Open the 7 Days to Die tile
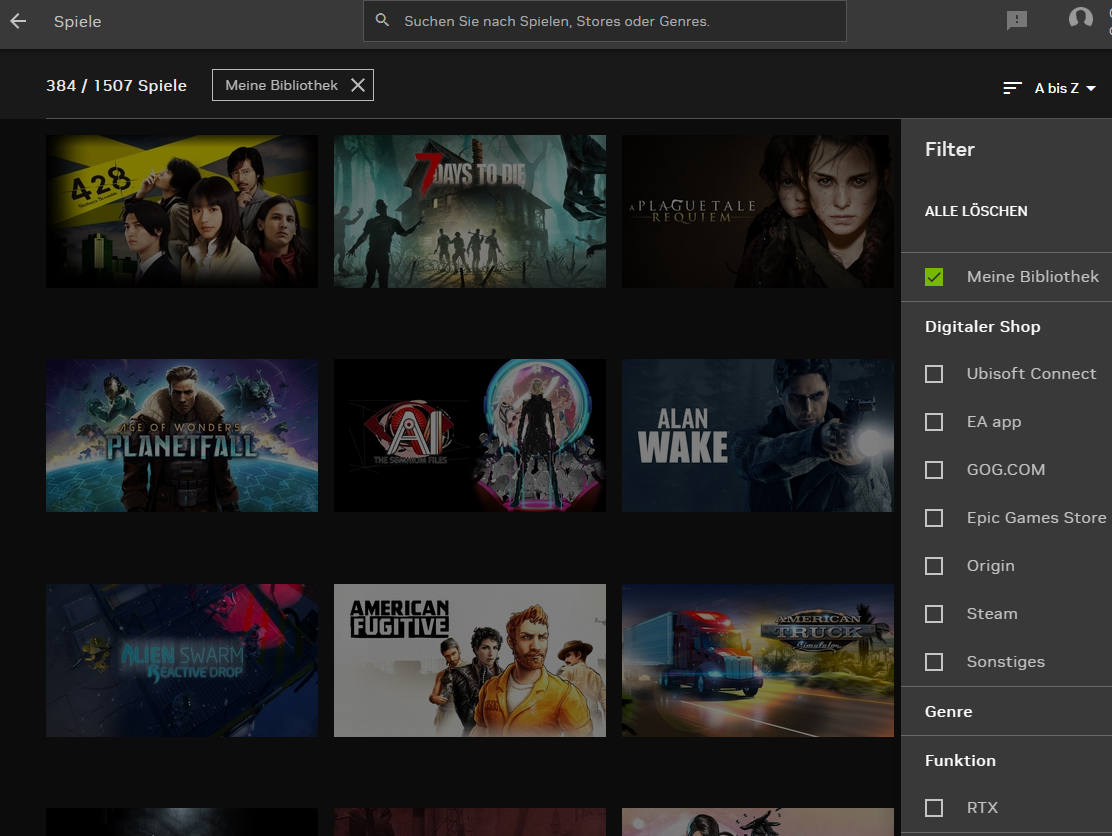 469,211
